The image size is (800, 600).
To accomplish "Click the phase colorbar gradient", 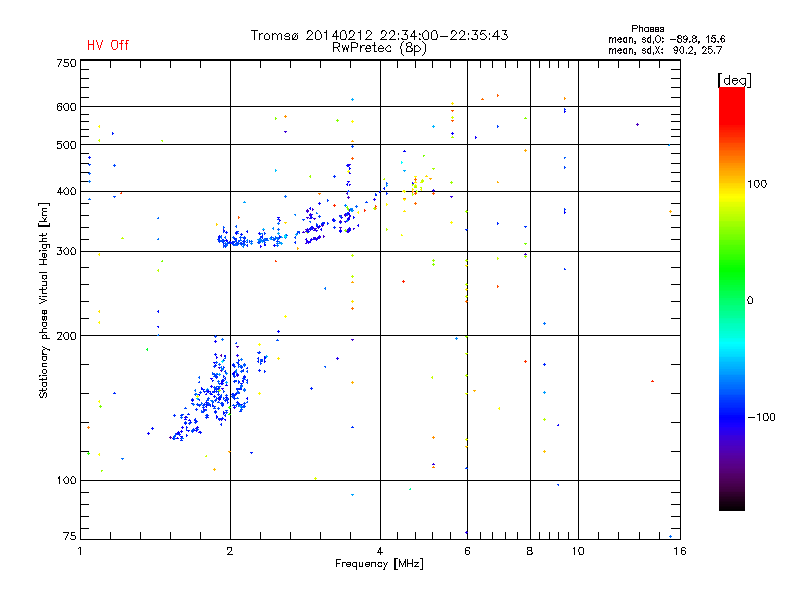I will point(732,298).
